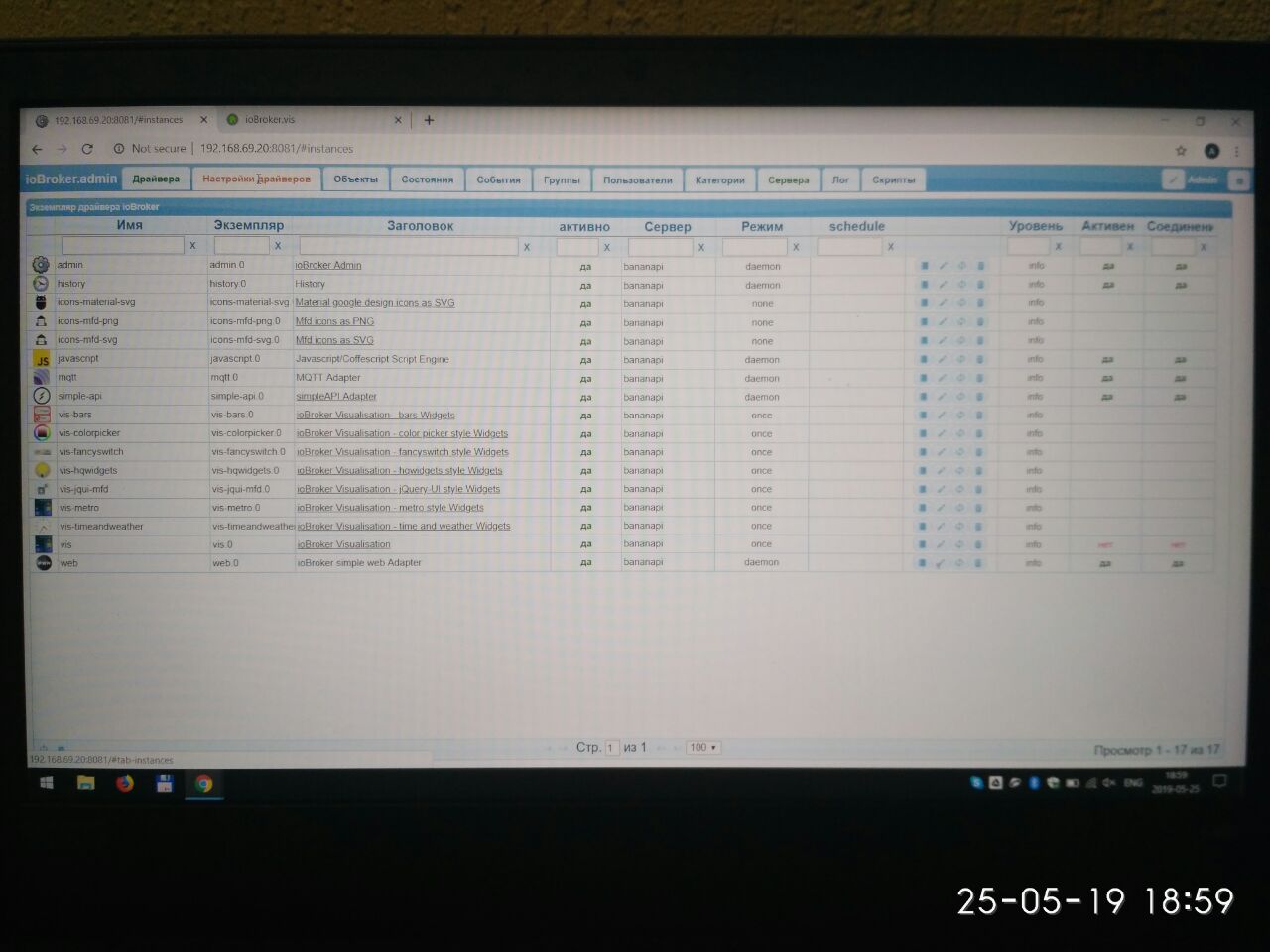Screen dimensions: 1270x952
Task: Click the pencil edit icon for icons-mfd-svg row
Action: (x=943, y=340)
